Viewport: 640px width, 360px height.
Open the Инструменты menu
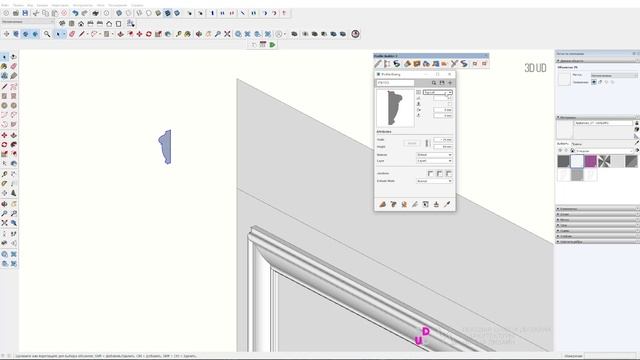(x=82, y=5)
